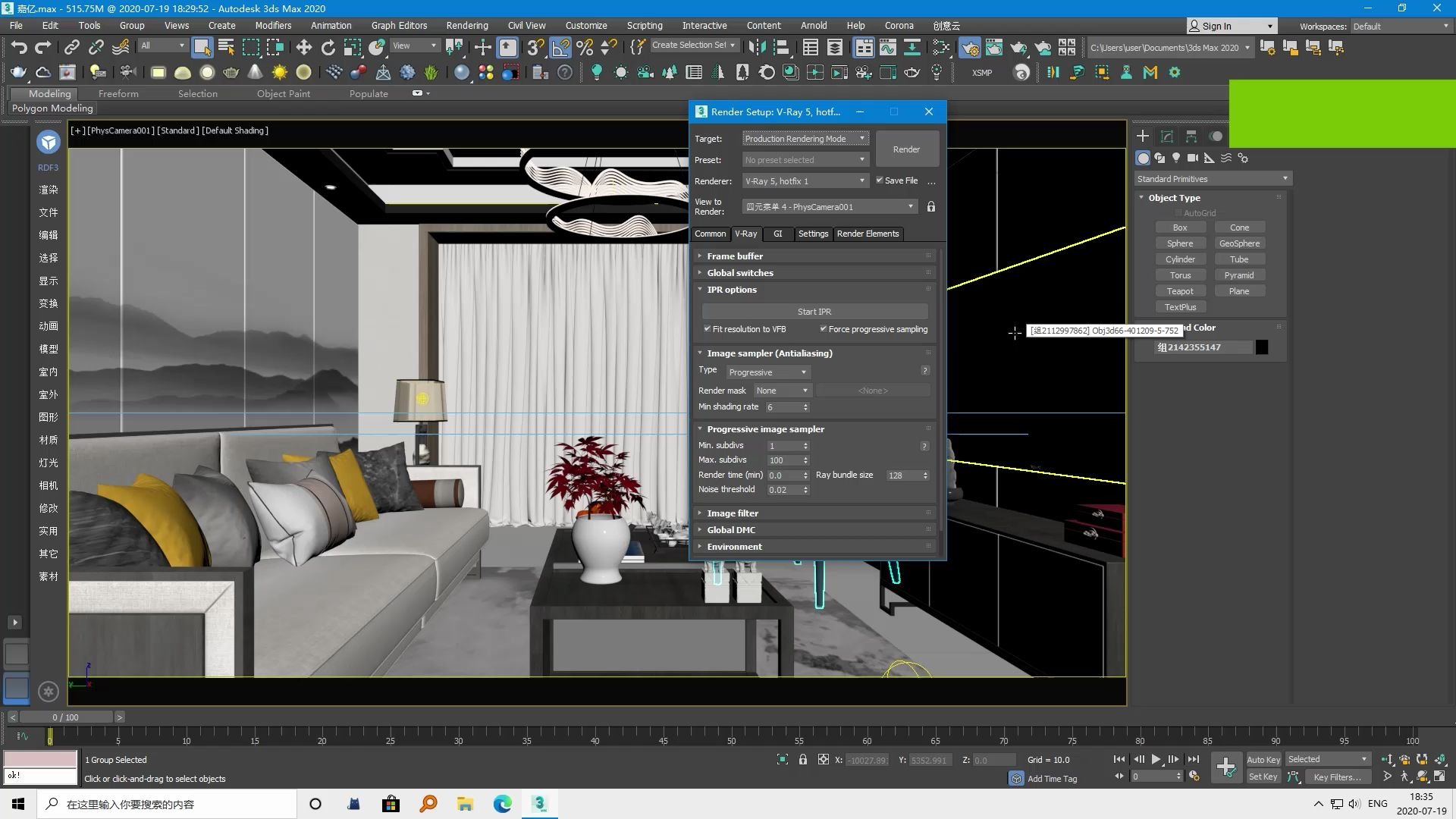Click the Undo arrow in main toolbar

click(19, 48)
